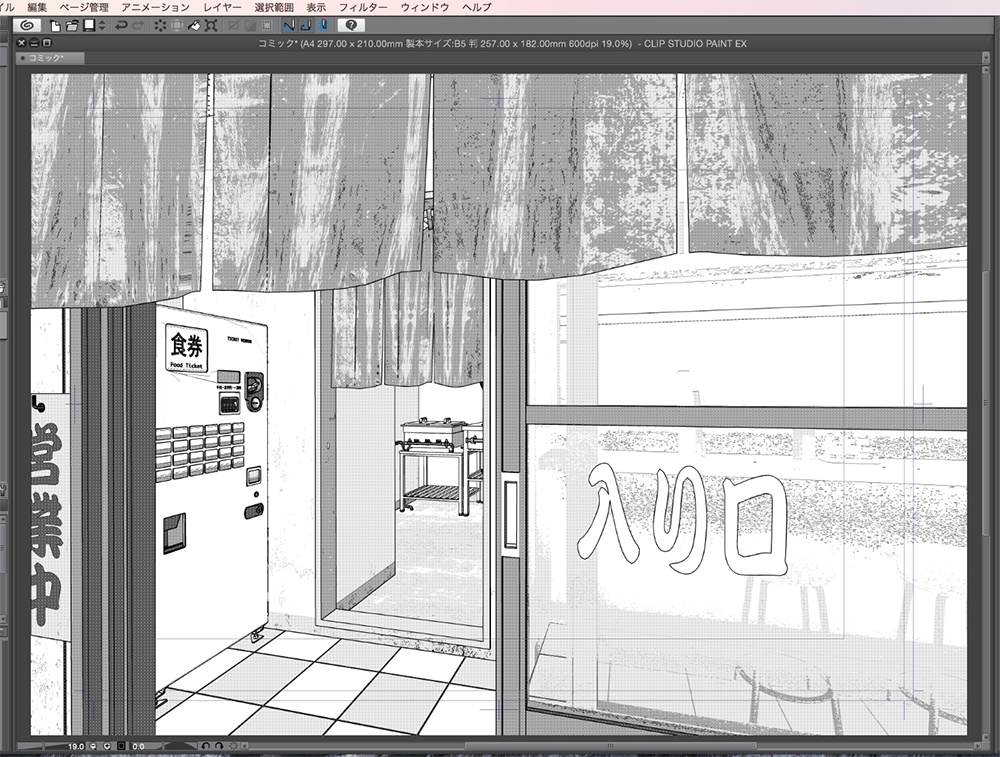Click the Open file folder icon
The height and width of the screenshot is (757, 1000).
(72, 26)
